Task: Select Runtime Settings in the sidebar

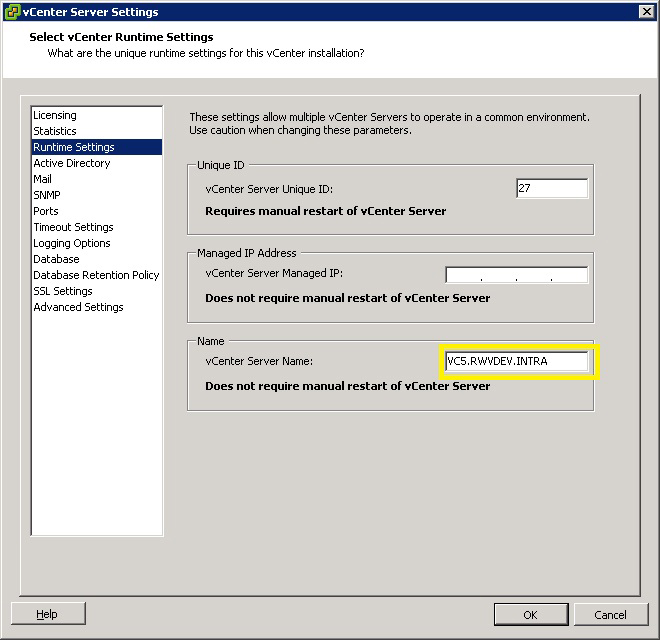Action: click(74, 147)
